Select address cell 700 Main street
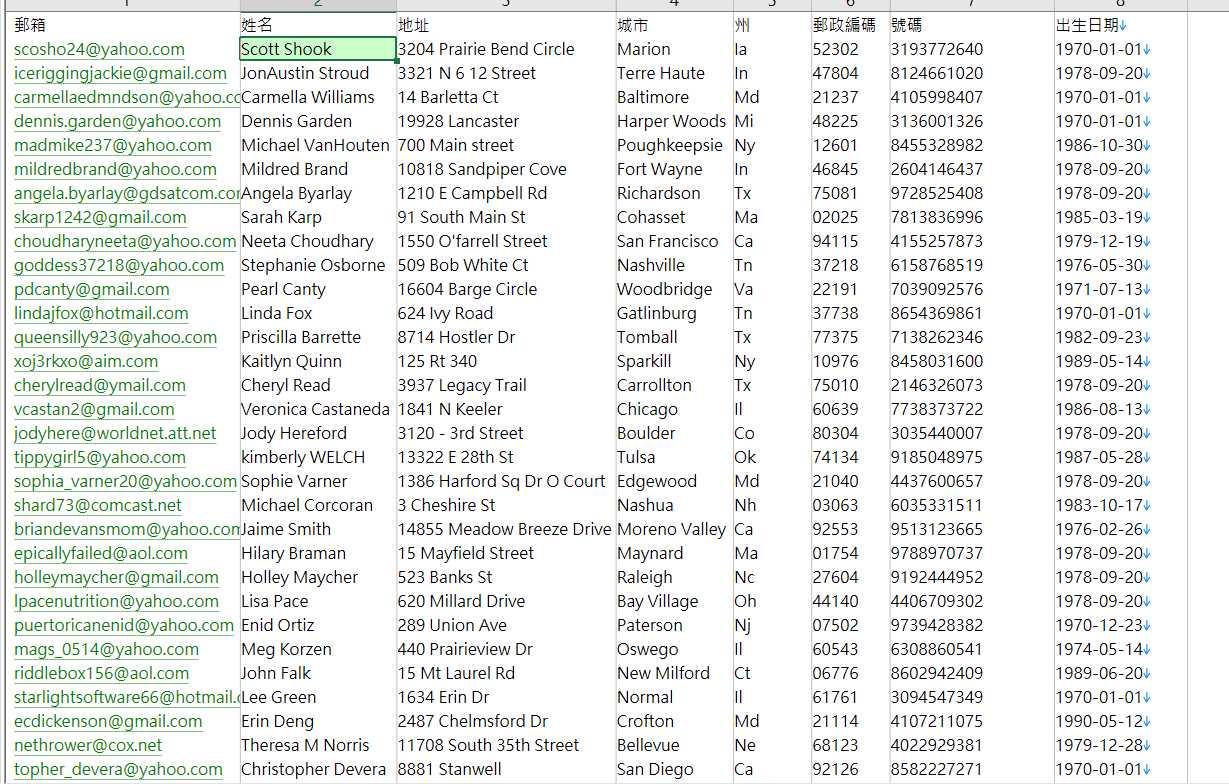 tap(506, 145)
